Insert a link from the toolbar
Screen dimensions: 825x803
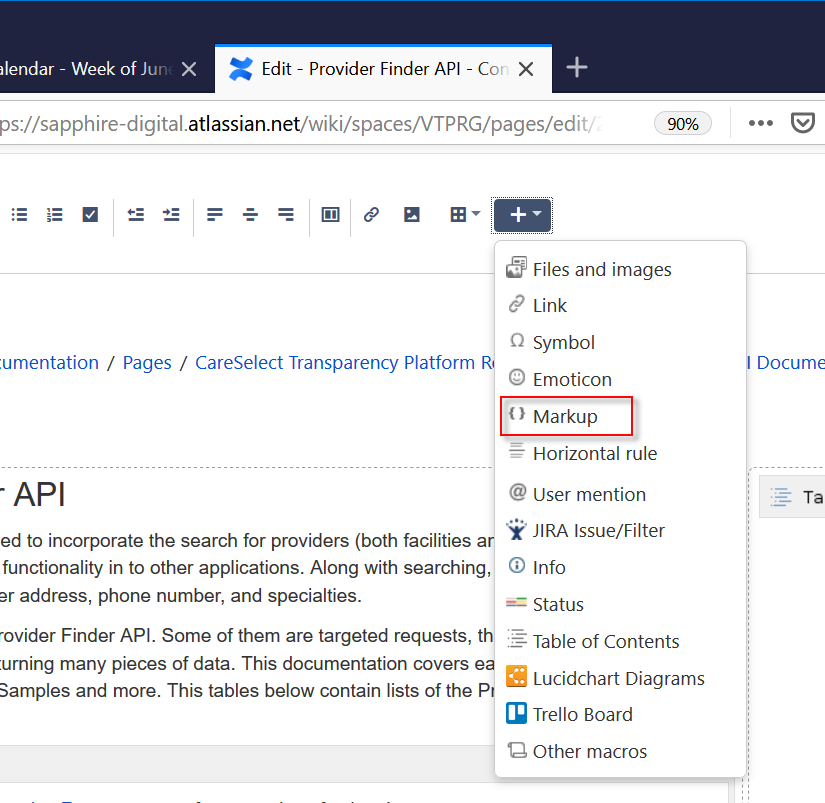(x=371, y=215)
